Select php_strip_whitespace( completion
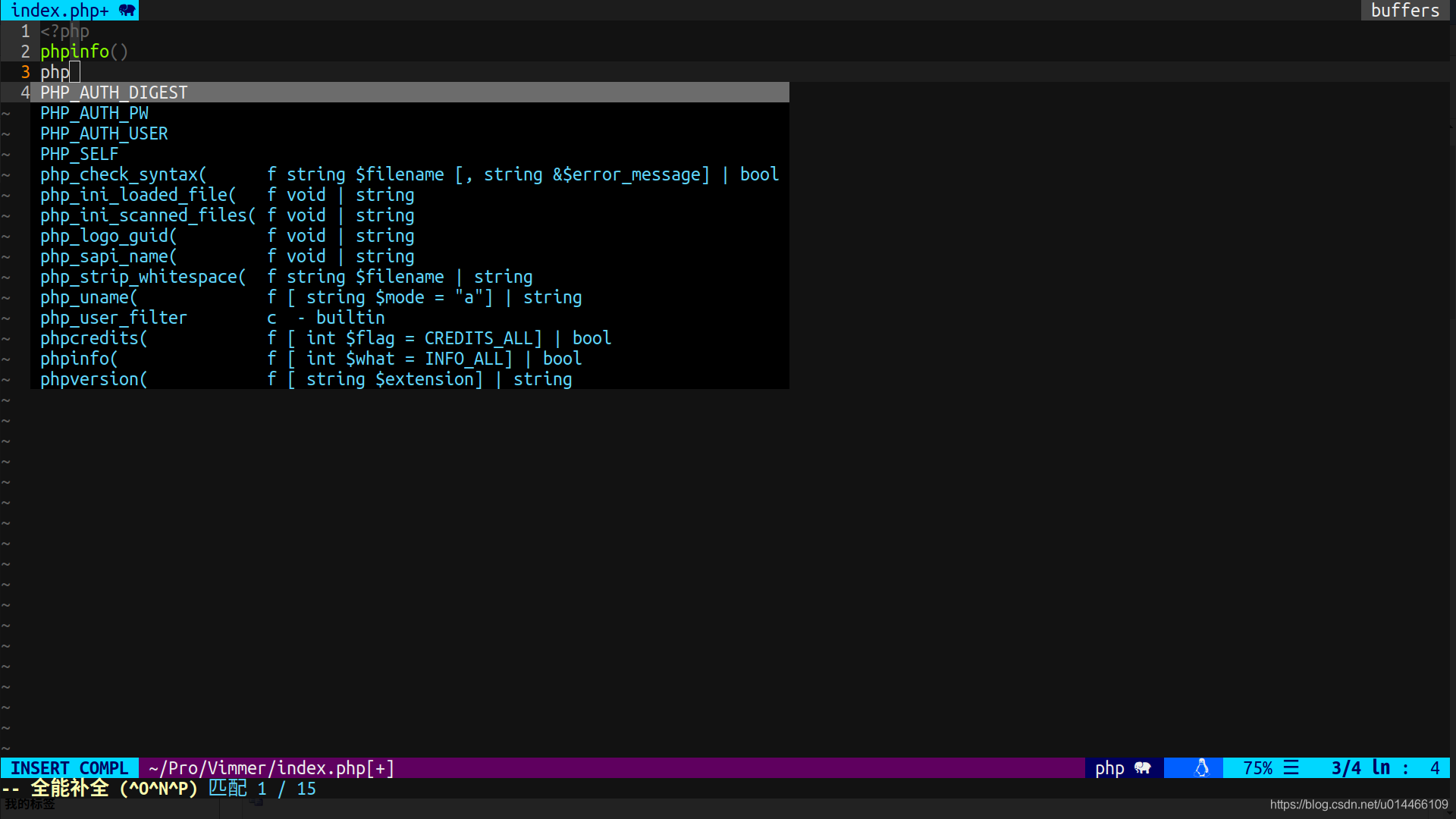 [x=409, y=277]
